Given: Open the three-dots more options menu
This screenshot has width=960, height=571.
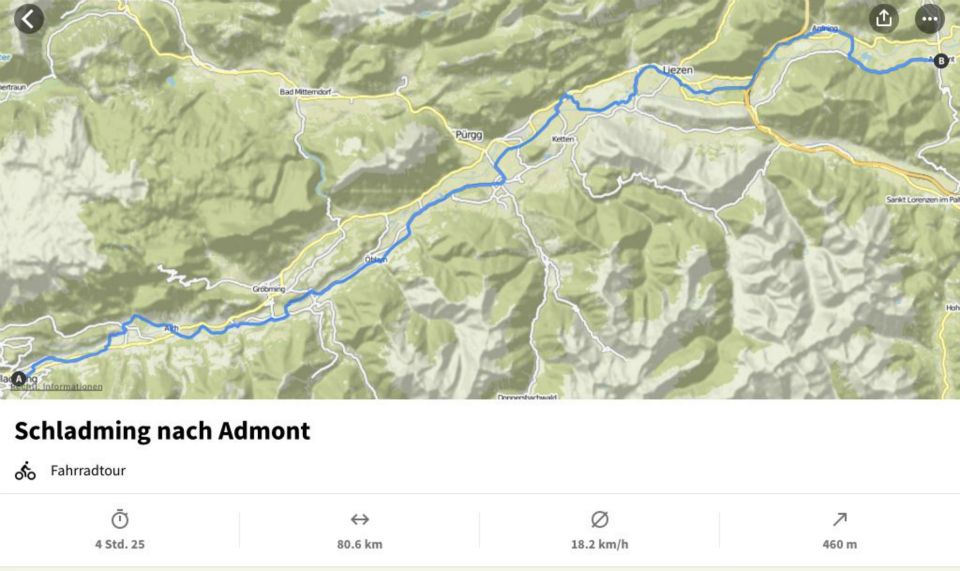Looking at the screenshot, I should pyautogui.click(x=929, y=18).
